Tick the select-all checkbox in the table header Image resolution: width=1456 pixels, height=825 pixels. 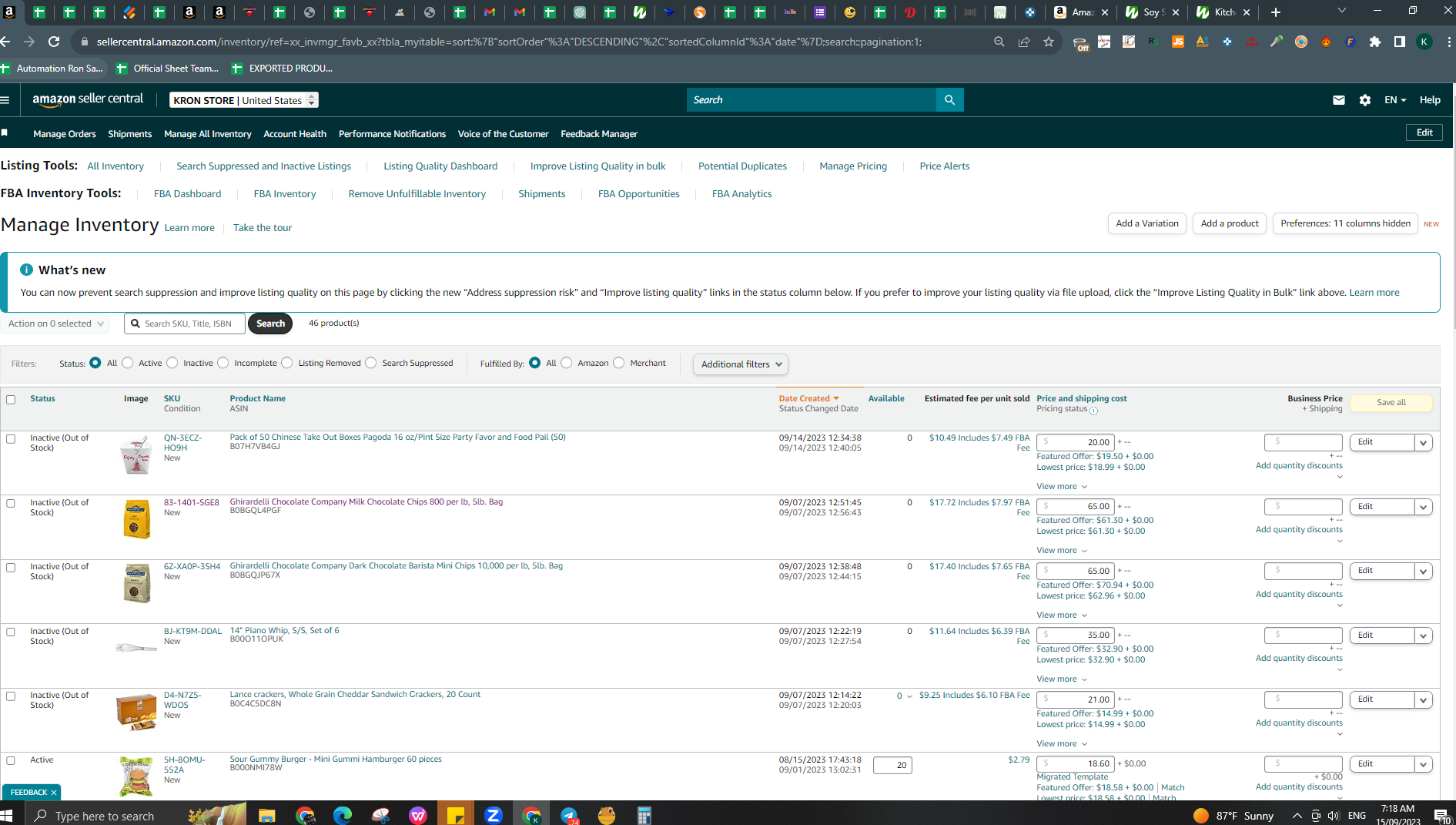pos(11,399)
